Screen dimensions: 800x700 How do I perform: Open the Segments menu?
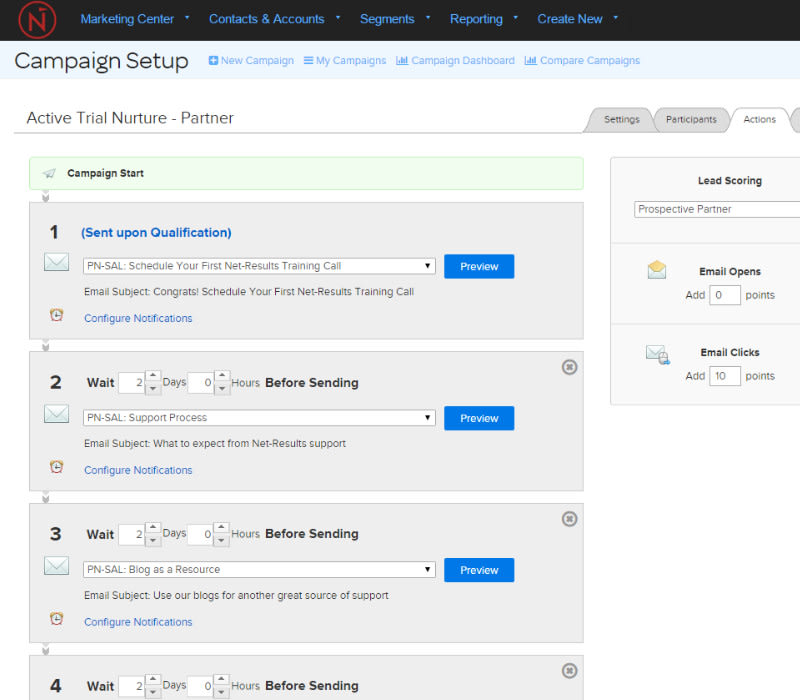pos(395,19)
